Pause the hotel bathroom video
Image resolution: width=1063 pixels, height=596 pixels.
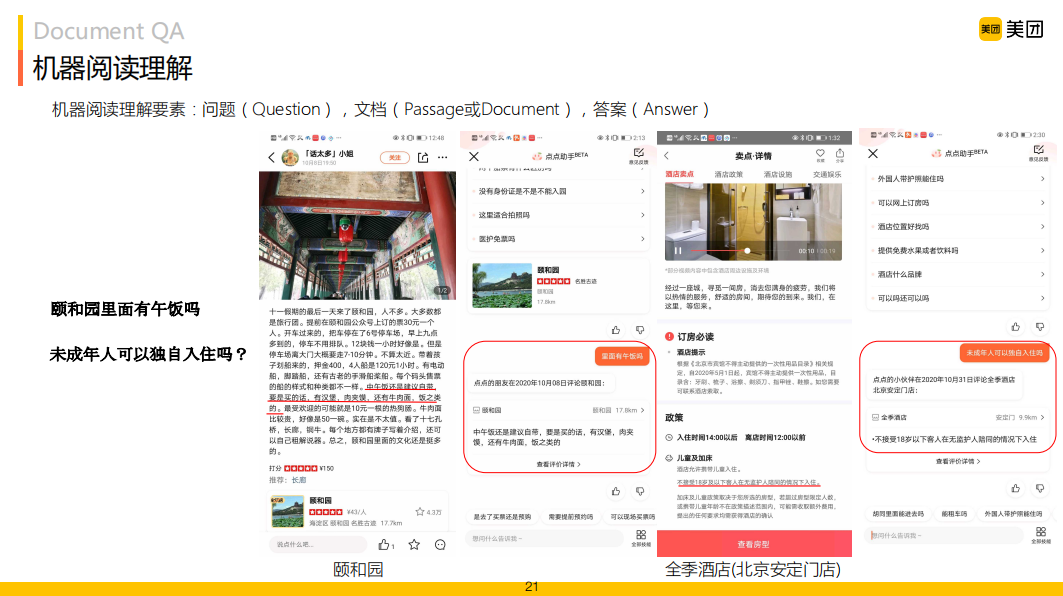coord(678,251)
